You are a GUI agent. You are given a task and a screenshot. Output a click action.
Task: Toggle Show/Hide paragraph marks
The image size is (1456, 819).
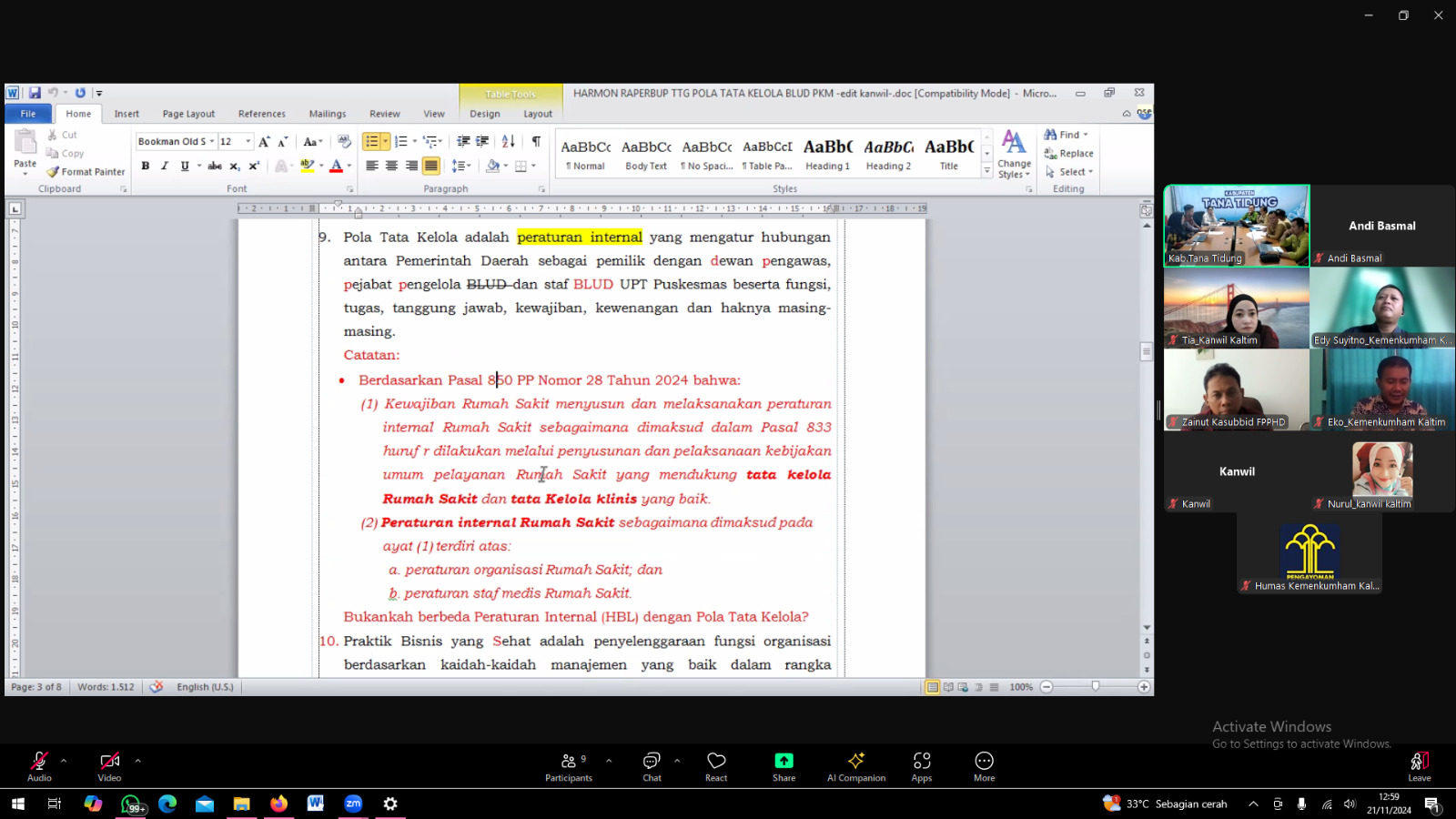tap(536, 141)
